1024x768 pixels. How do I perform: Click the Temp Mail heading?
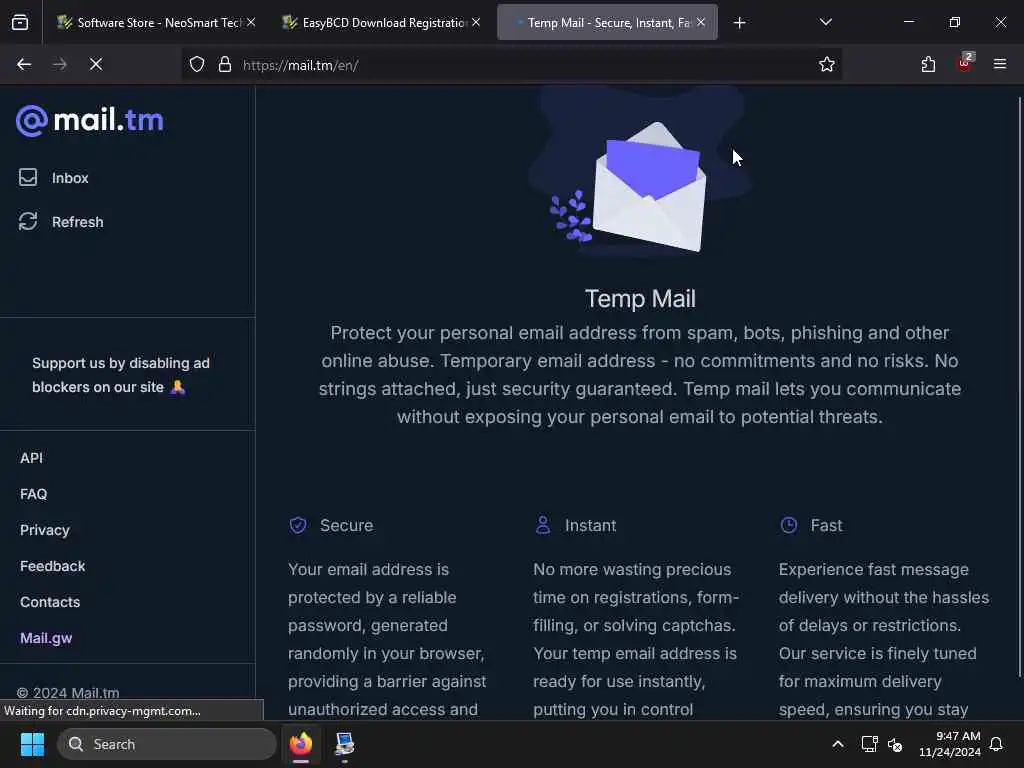tap(640, 298)
